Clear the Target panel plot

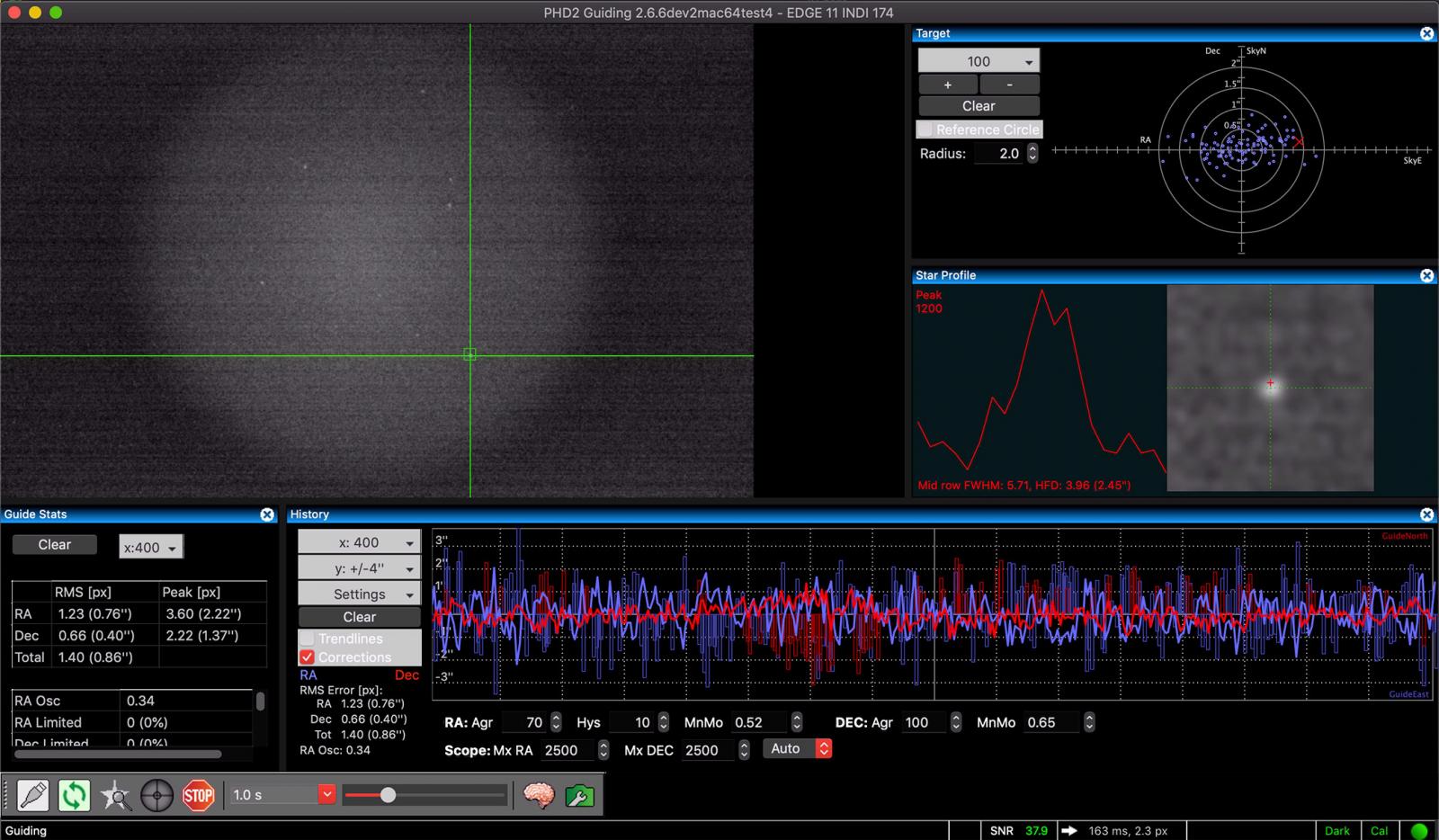[979, 106]
